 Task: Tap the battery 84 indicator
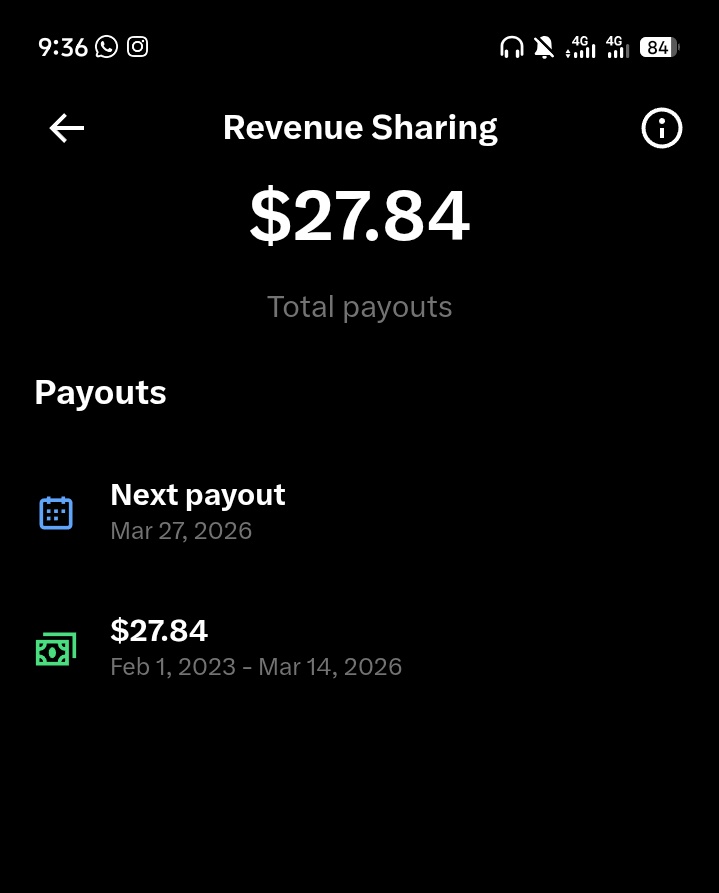659,47
